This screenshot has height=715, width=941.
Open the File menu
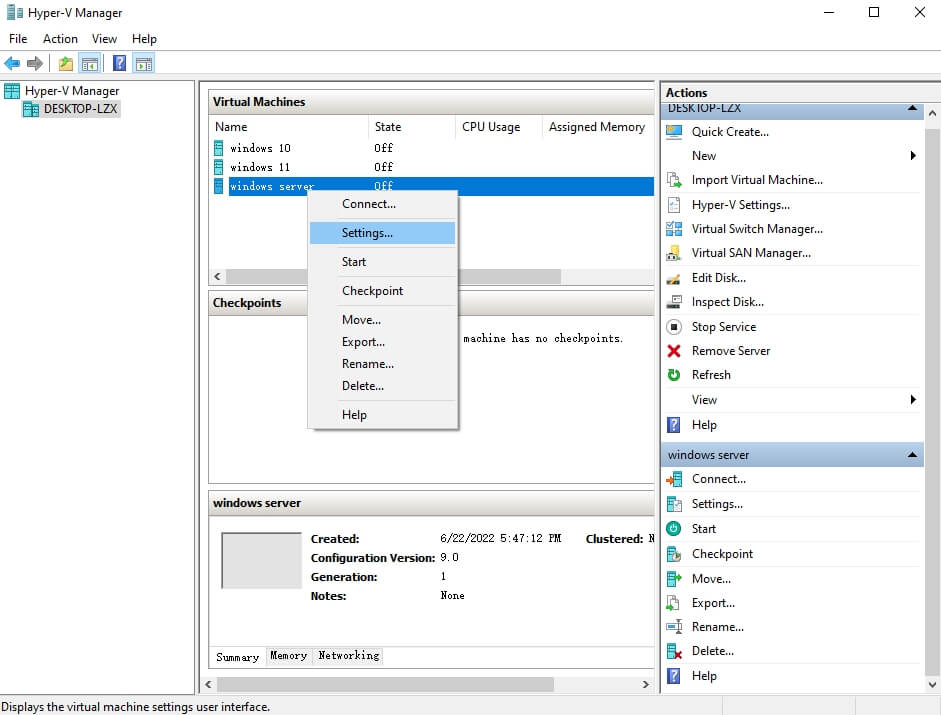click(x=18, y=38)
